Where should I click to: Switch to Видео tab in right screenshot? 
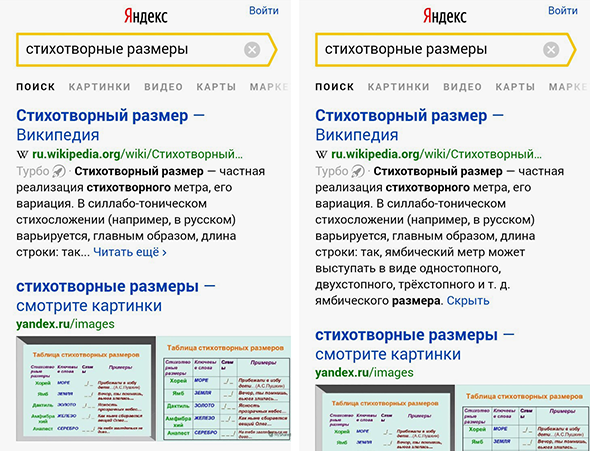pos(462,87)
